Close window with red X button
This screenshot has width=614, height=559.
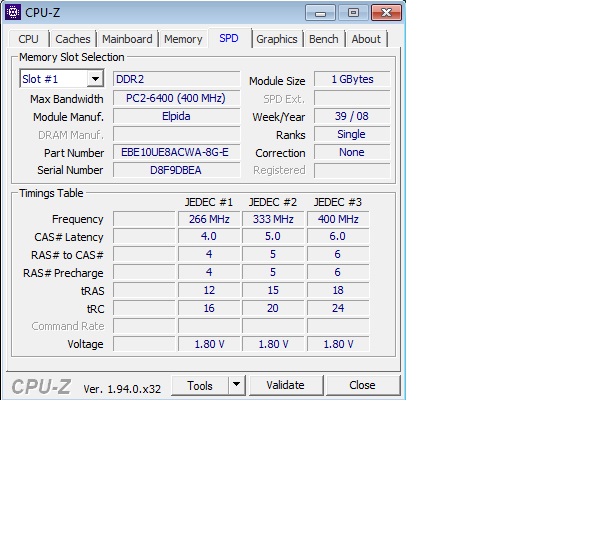[386, 13]
